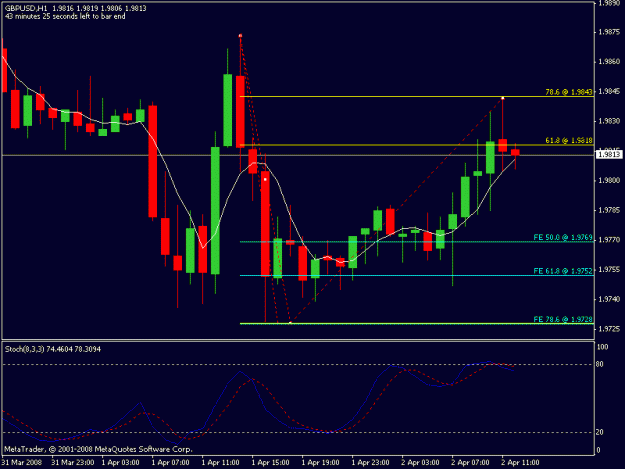Screen dimensions: 625x469
Task: Select the 'FE 50.0 @ 1.9769' expansion label
Action: pyautogui.click(x=563, y=237)
